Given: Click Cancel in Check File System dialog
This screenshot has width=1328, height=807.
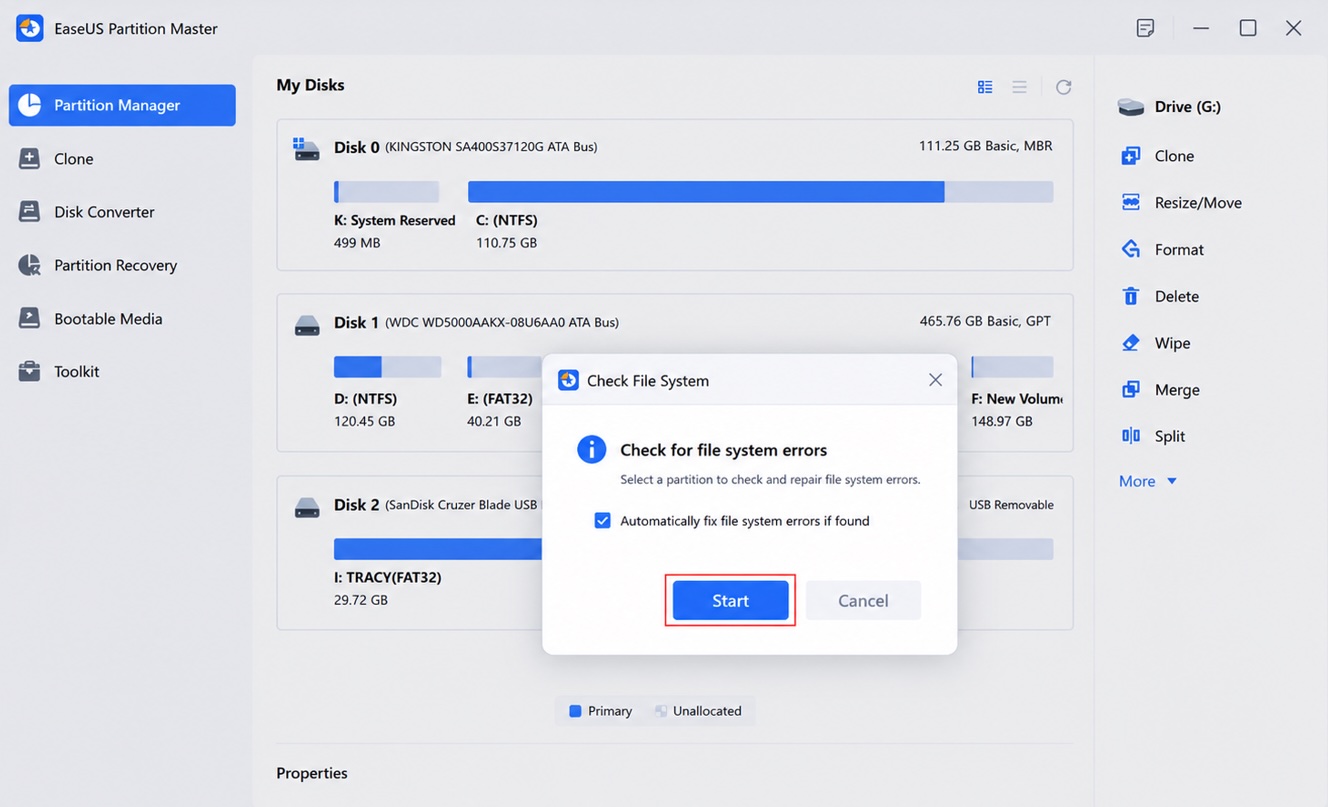Looking at the screenshot, I should pos(863,600).
